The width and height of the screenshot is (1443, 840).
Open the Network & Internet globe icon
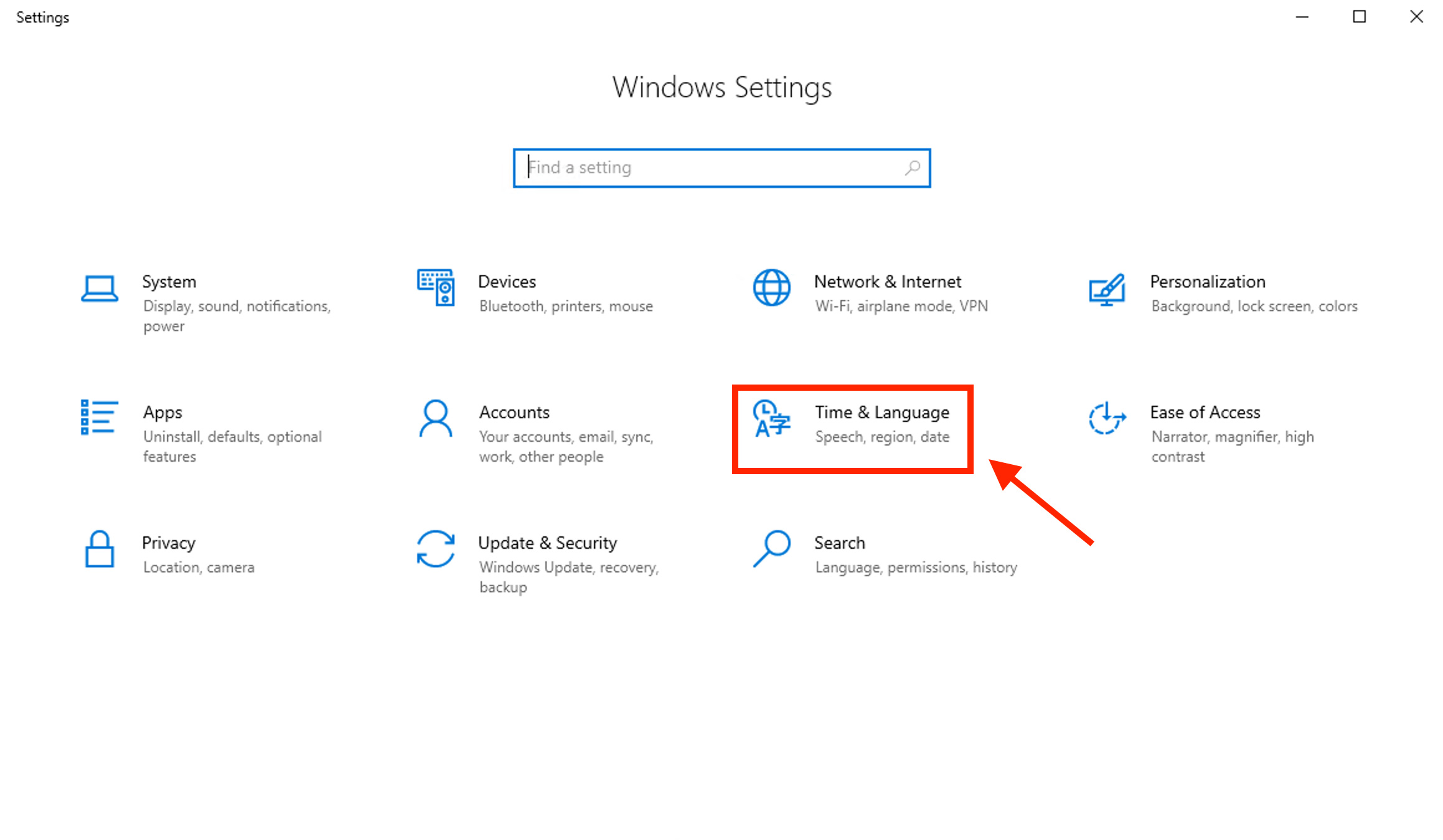[772, 287]
